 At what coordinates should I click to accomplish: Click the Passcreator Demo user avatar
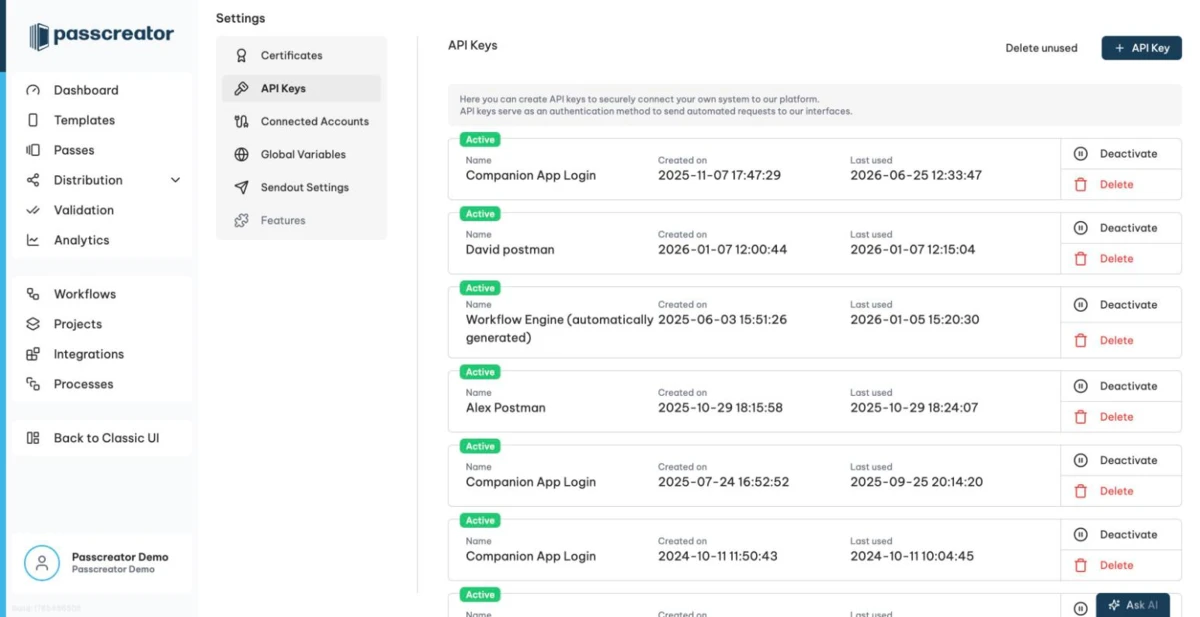(42, 563)
